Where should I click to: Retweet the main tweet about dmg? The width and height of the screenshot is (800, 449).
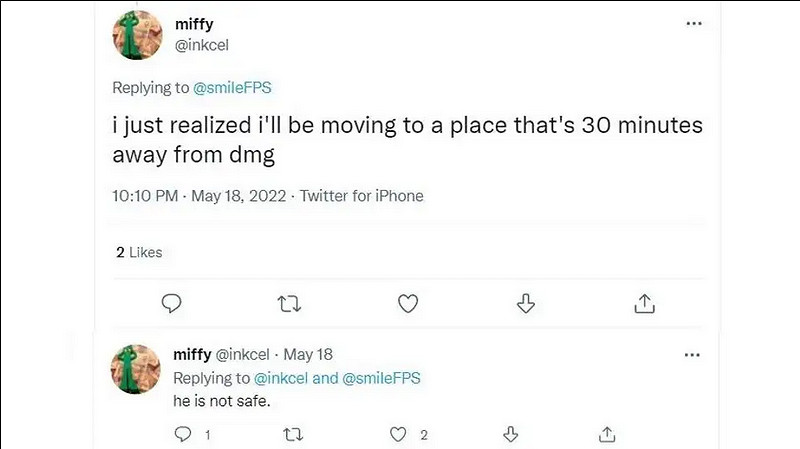click(x=289, y=303)
